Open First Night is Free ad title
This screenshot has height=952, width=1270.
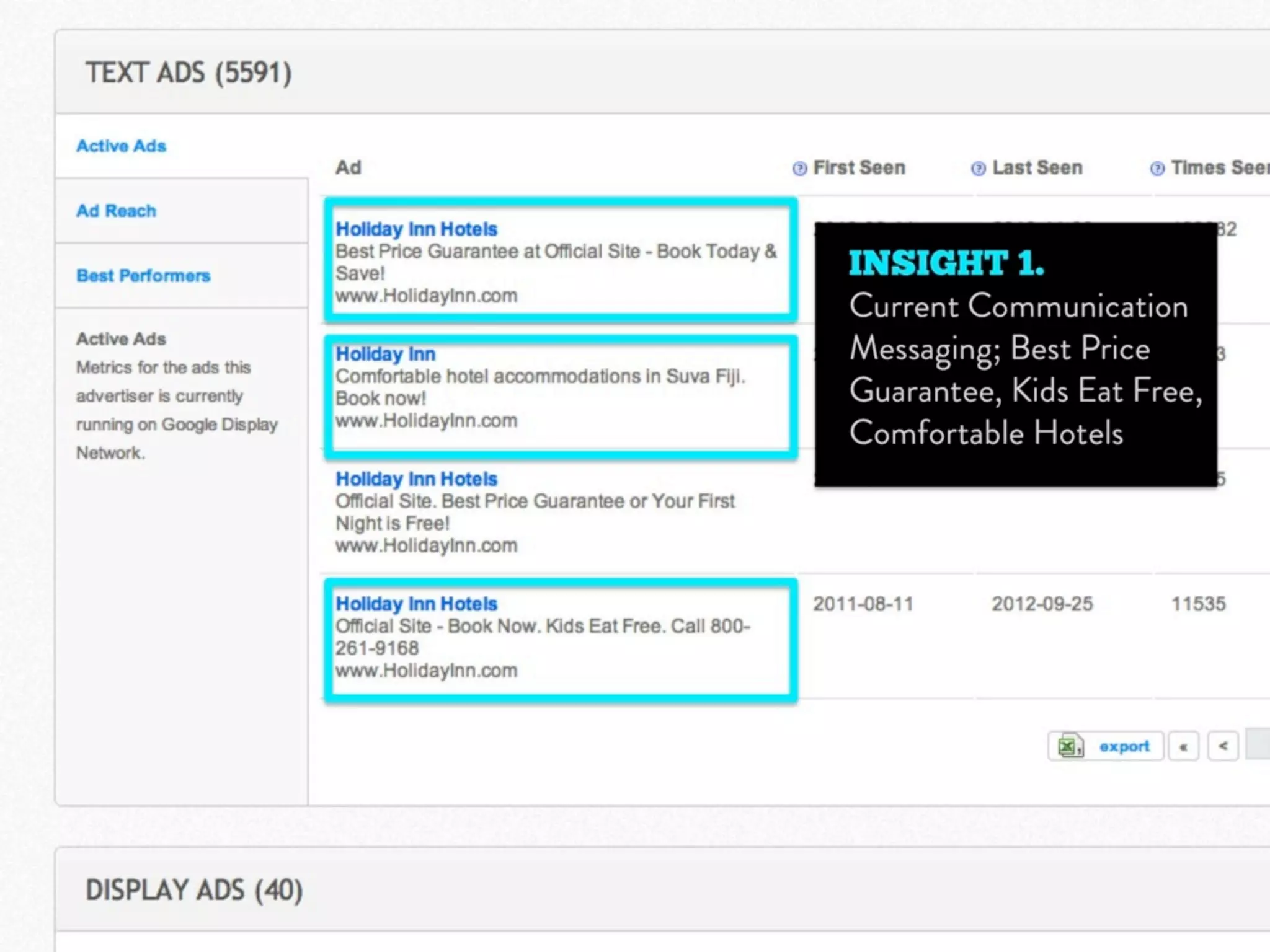[416, 479]
